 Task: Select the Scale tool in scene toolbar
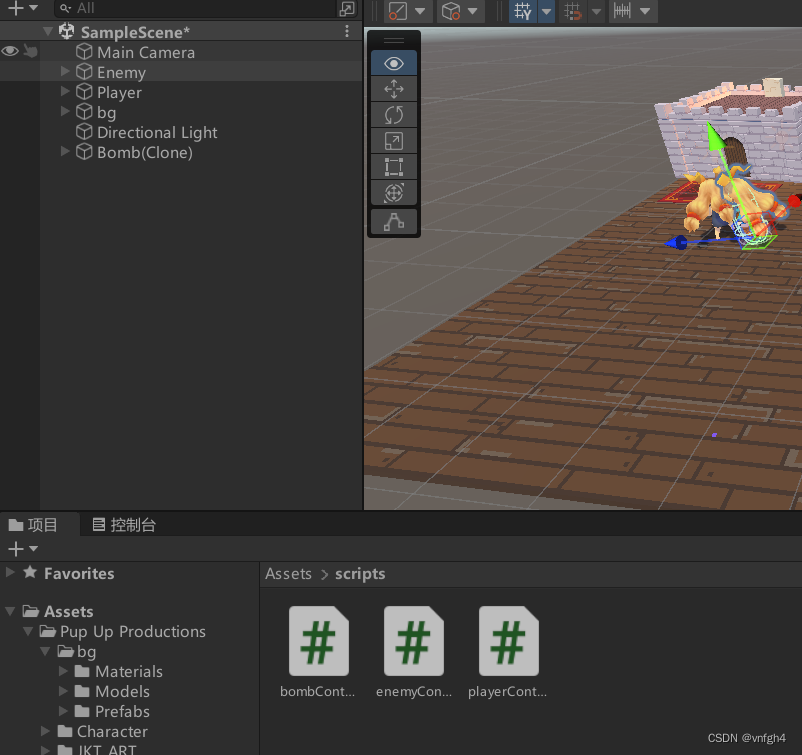tap(393, 141)
